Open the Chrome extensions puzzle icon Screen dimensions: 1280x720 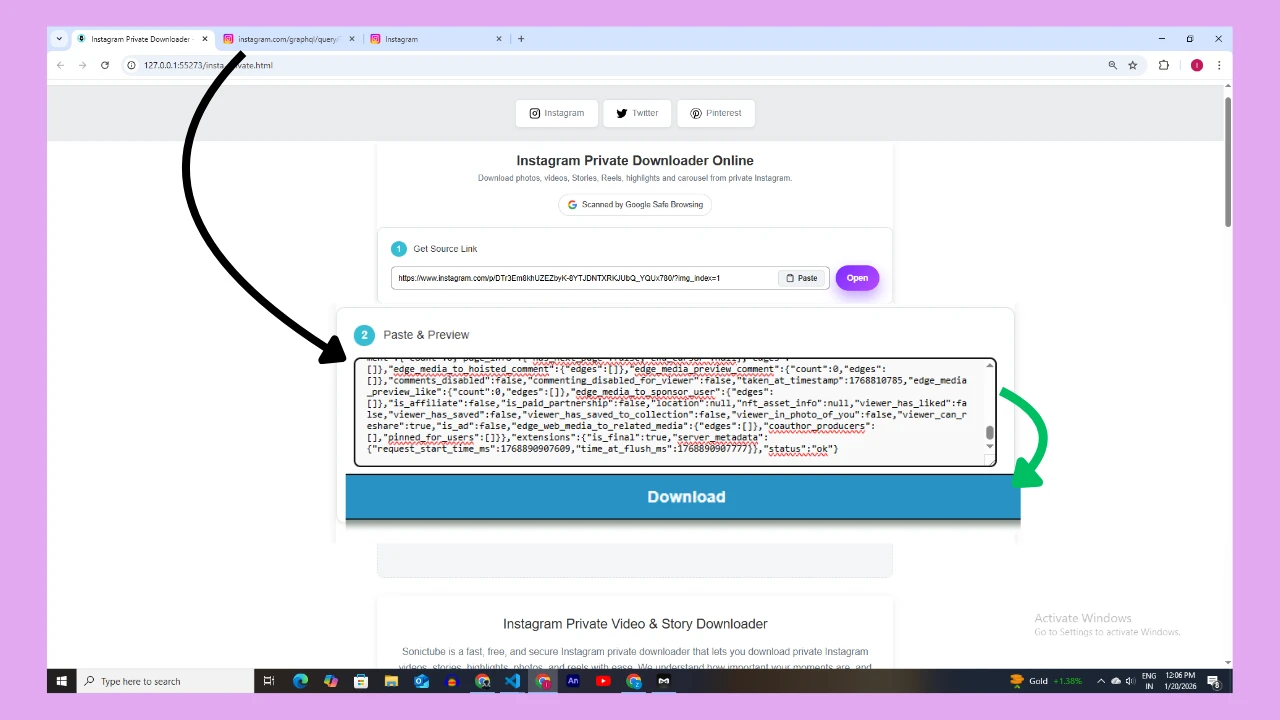coord(1164,65)
